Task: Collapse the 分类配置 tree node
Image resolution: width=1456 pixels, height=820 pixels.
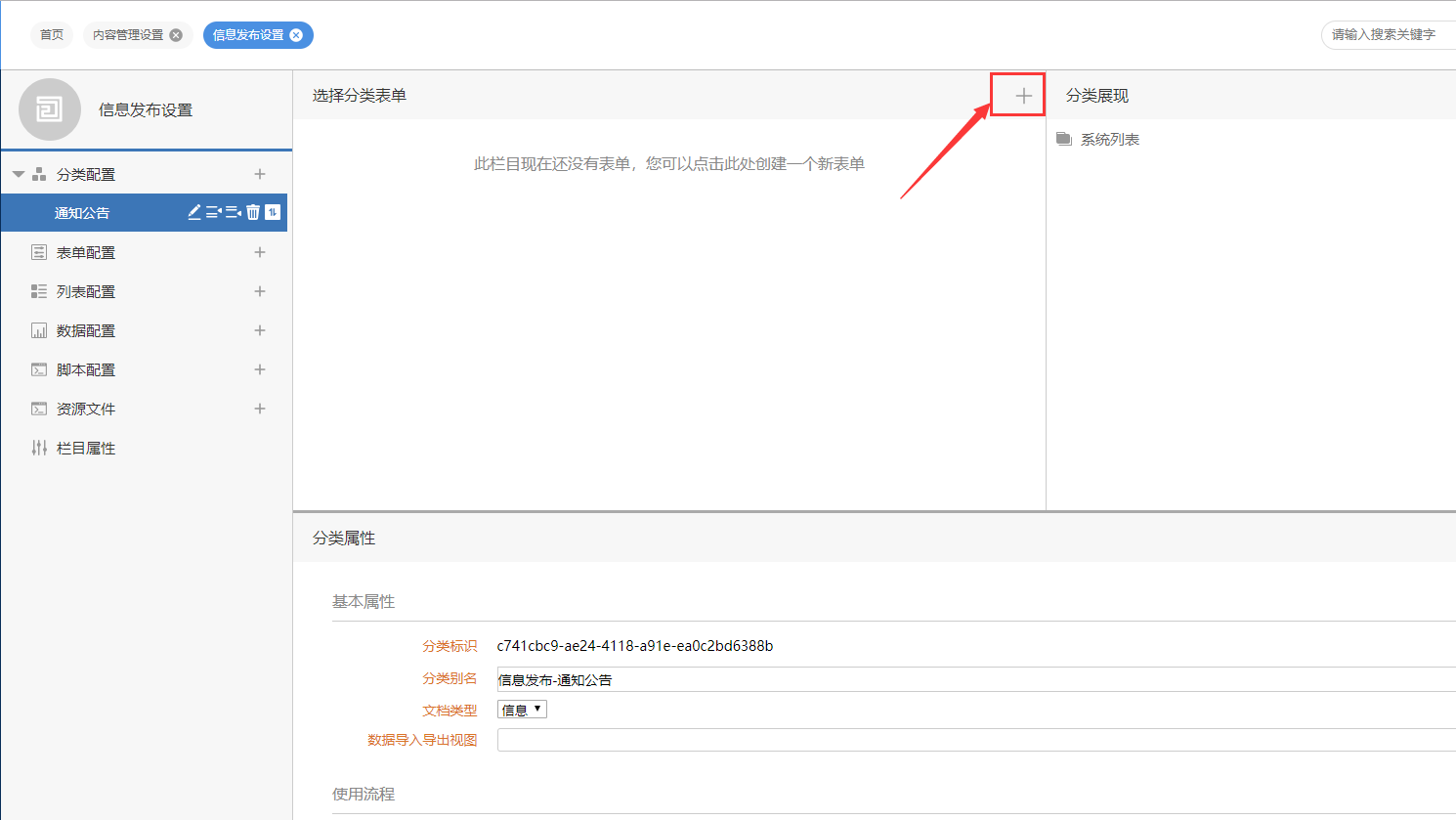Action: tap(19, 174)
